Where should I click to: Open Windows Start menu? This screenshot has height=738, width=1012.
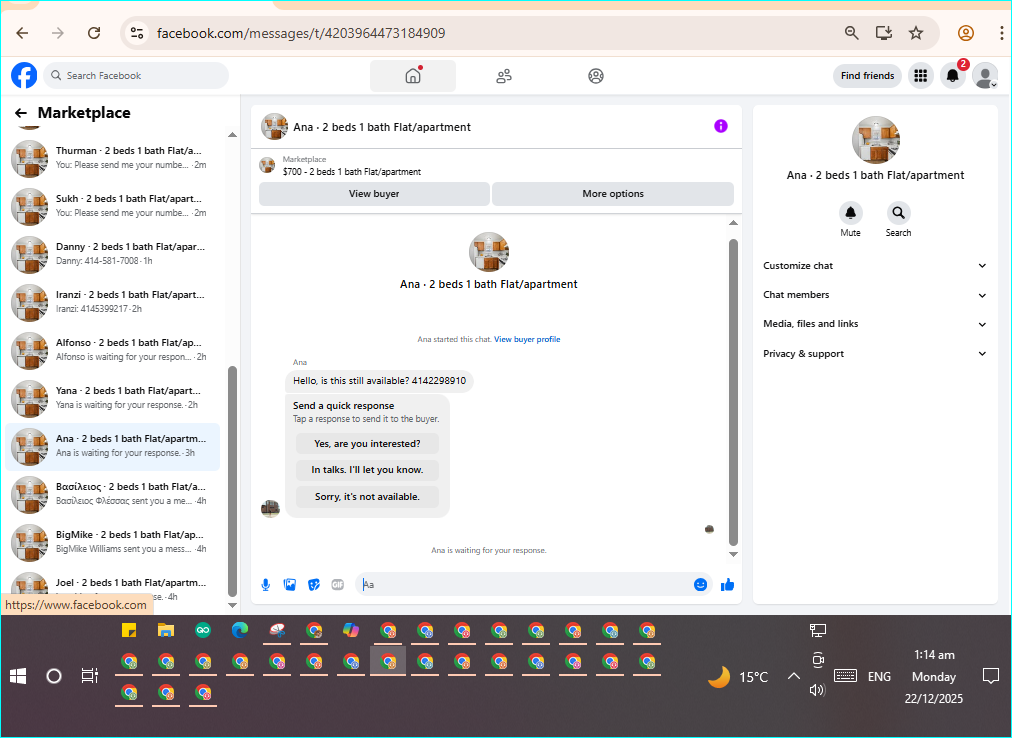tap(18, 676)
